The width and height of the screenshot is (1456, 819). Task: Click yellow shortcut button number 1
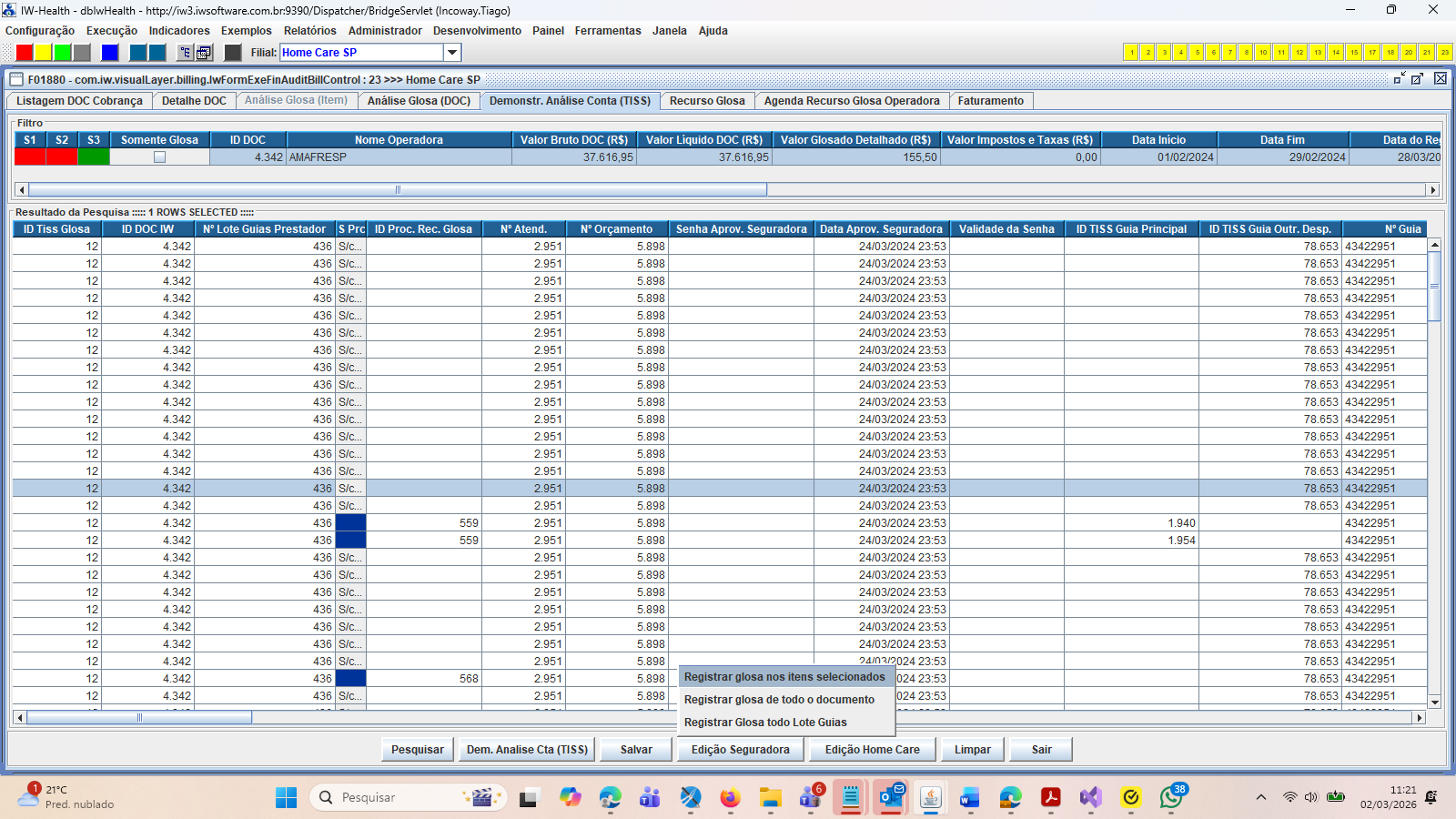[x=1131, y=53]
